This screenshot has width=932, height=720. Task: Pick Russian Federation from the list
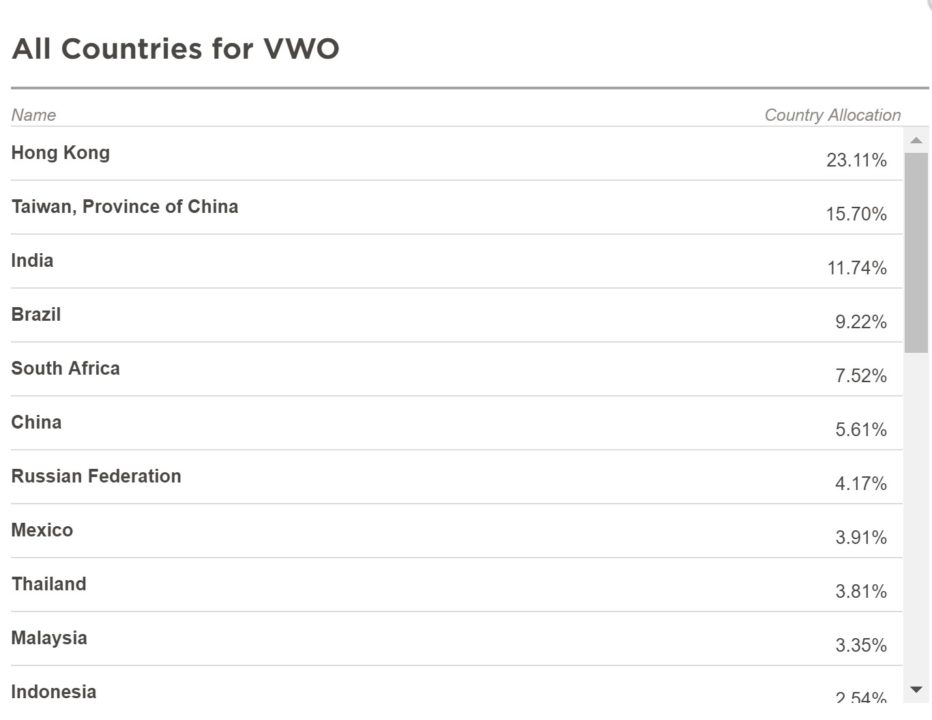(97, 477)
